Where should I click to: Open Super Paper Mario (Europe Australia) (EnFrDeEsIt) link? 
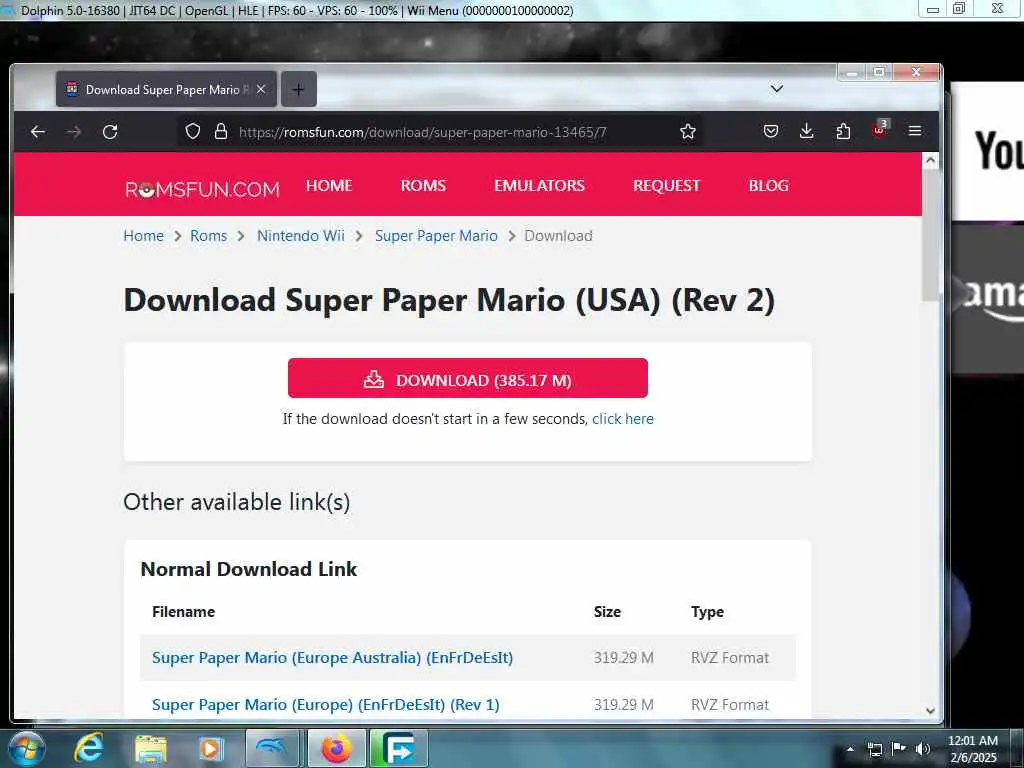[x=332, y=658]
